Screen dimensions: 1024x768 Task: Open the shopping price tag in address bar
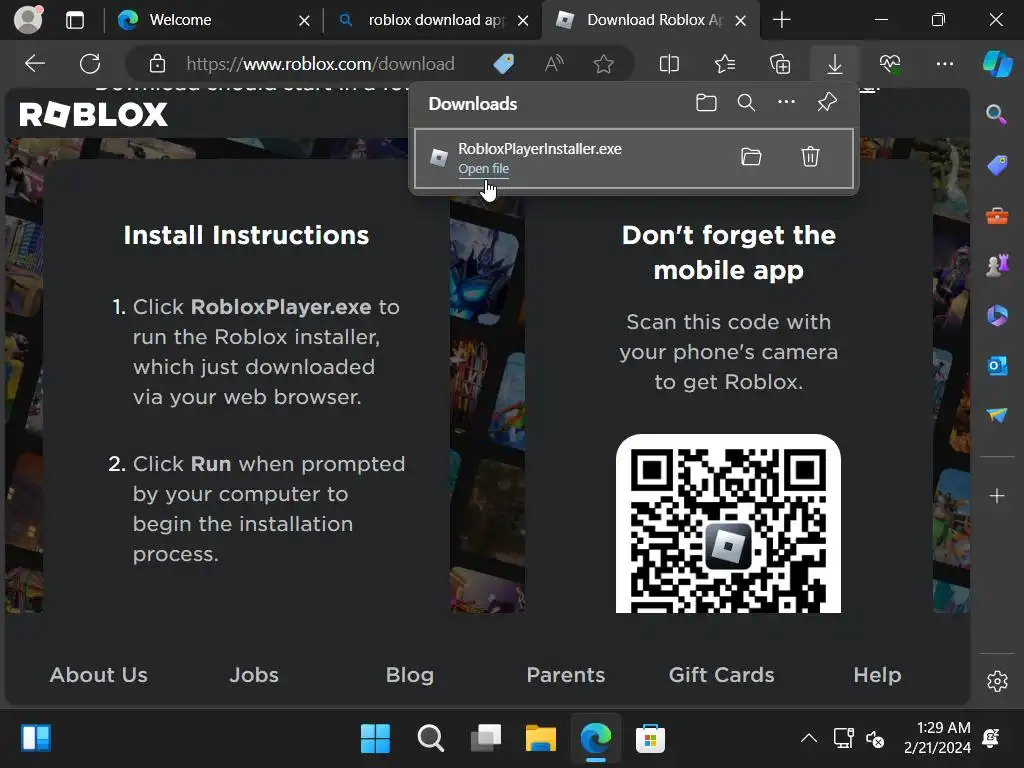click(504, 64)
